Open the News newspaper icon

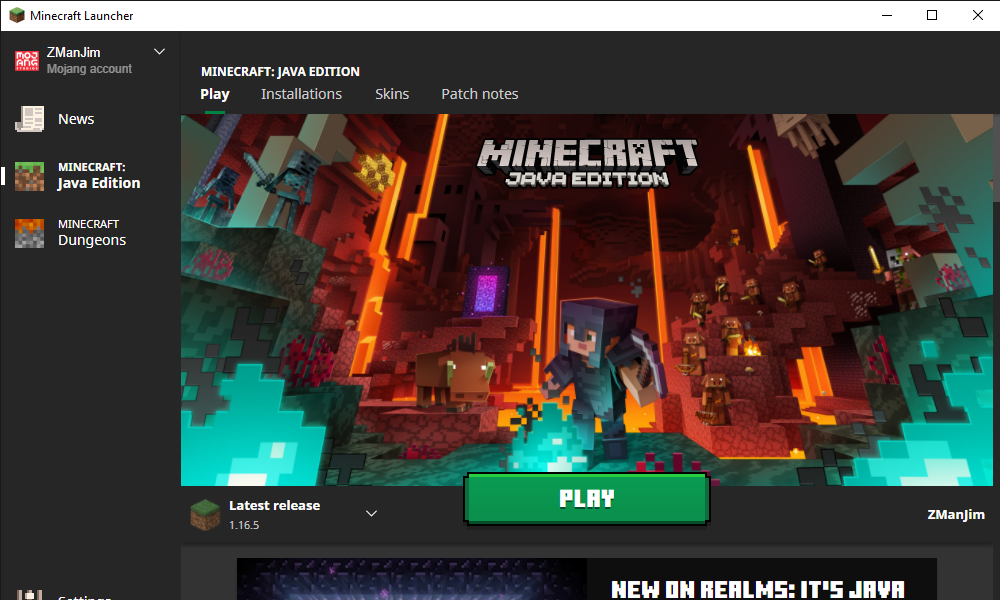click(x=29, y=119)
